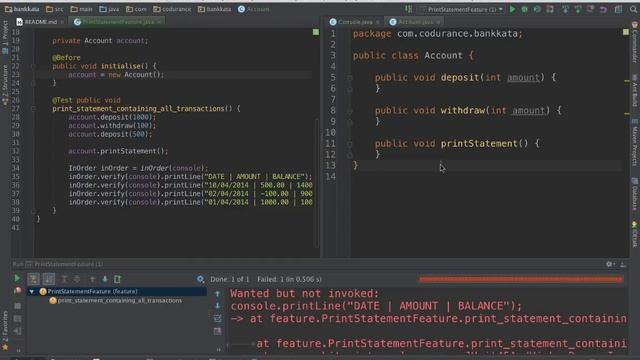
Task: Close the Account.java tab
Action: coord(438,22)
